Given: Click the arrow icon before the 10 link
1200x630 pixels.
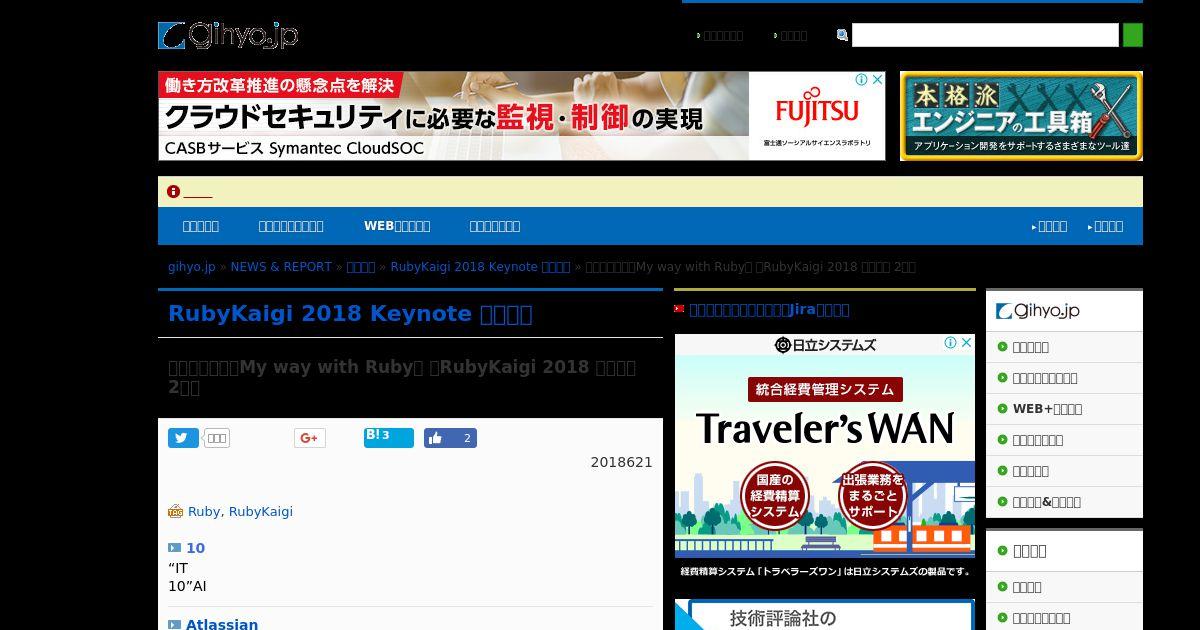Looking at the screenshot, I should (174, 548).
